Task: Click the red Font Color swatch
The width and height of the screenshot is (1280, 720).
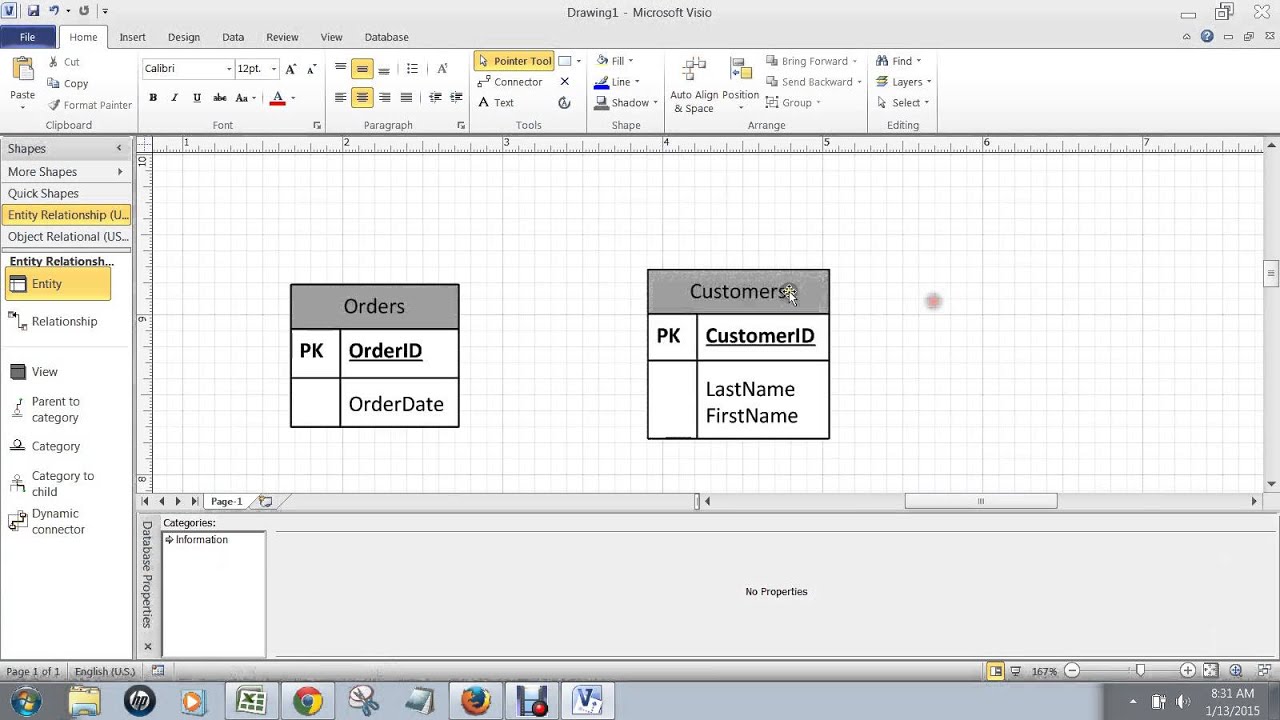Action: pyautogui.click(x=278, y=98)
